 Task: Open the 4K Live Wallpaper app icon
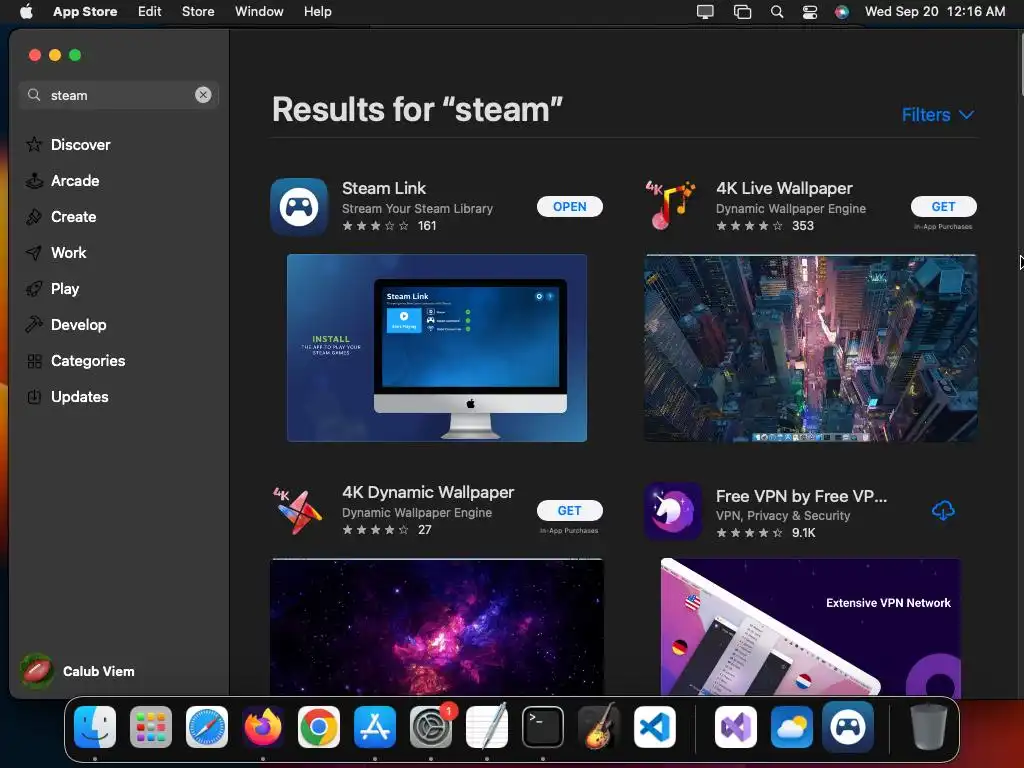[672, 206]
